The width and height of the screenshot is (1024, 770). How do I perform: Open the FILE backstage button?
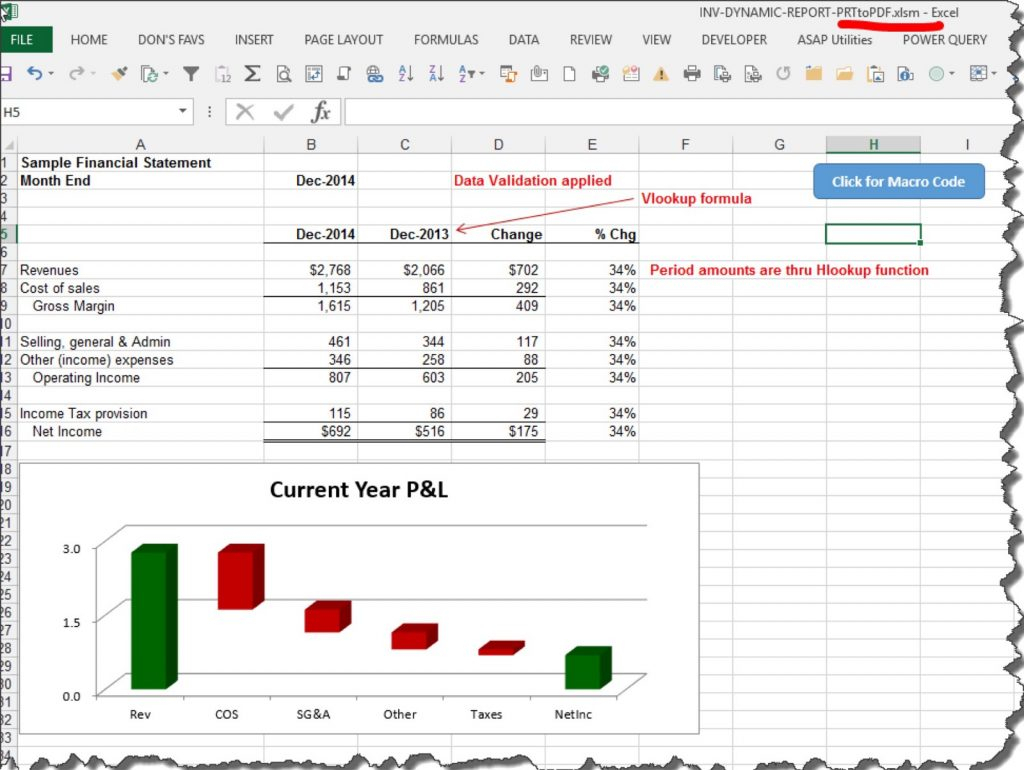pos(22,40)
